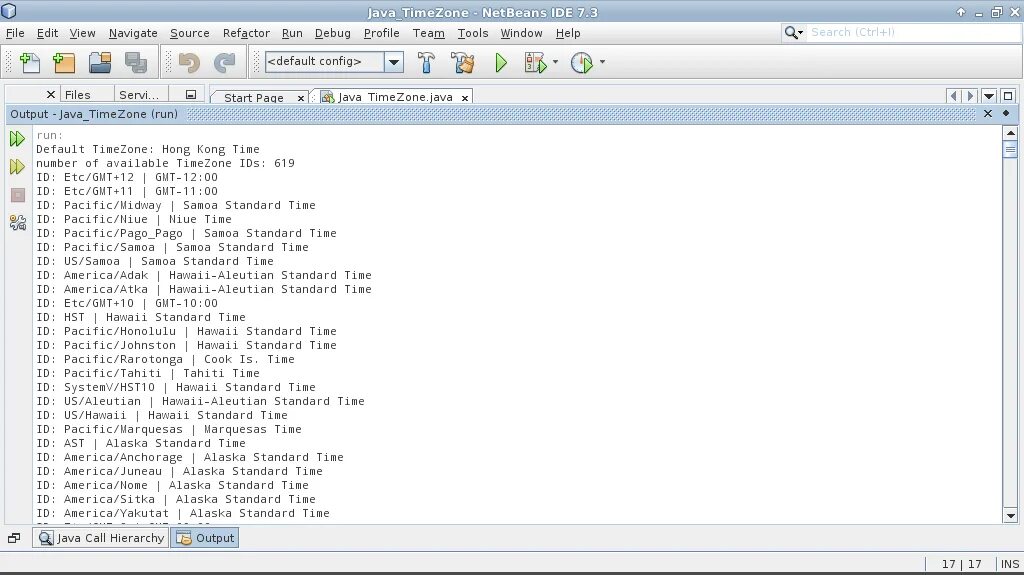Viewport: 1024px width, 575px height.
Task: Run the project with green play icon
Action: coord(501,63)
